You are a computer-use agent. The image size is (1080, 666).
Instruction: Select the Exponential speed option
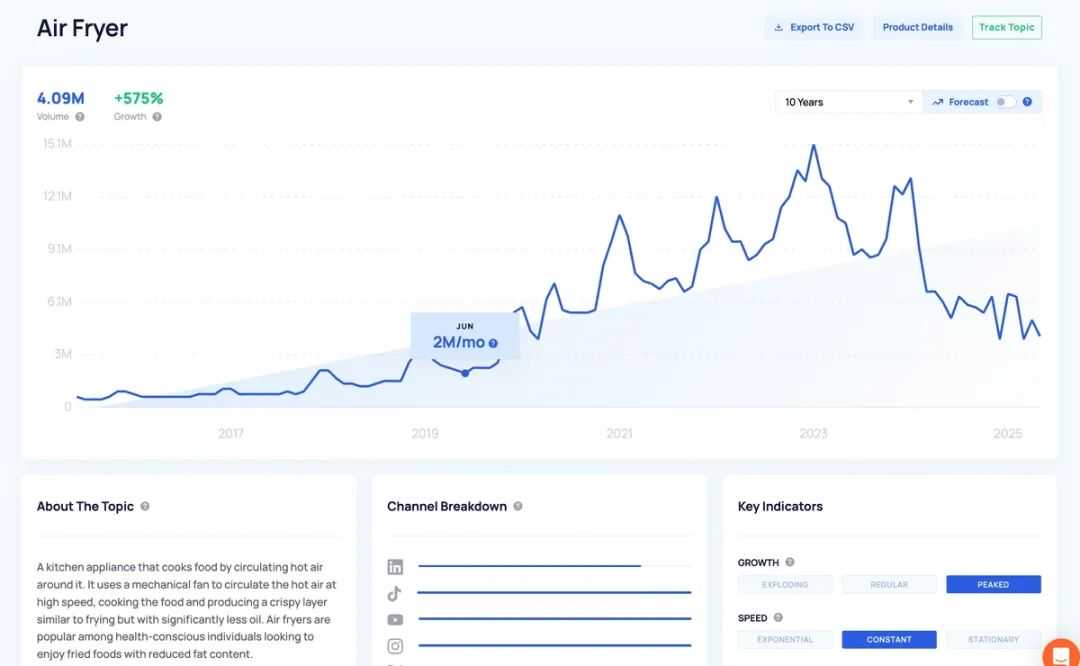pyautogui.click(x=785, y=639)
